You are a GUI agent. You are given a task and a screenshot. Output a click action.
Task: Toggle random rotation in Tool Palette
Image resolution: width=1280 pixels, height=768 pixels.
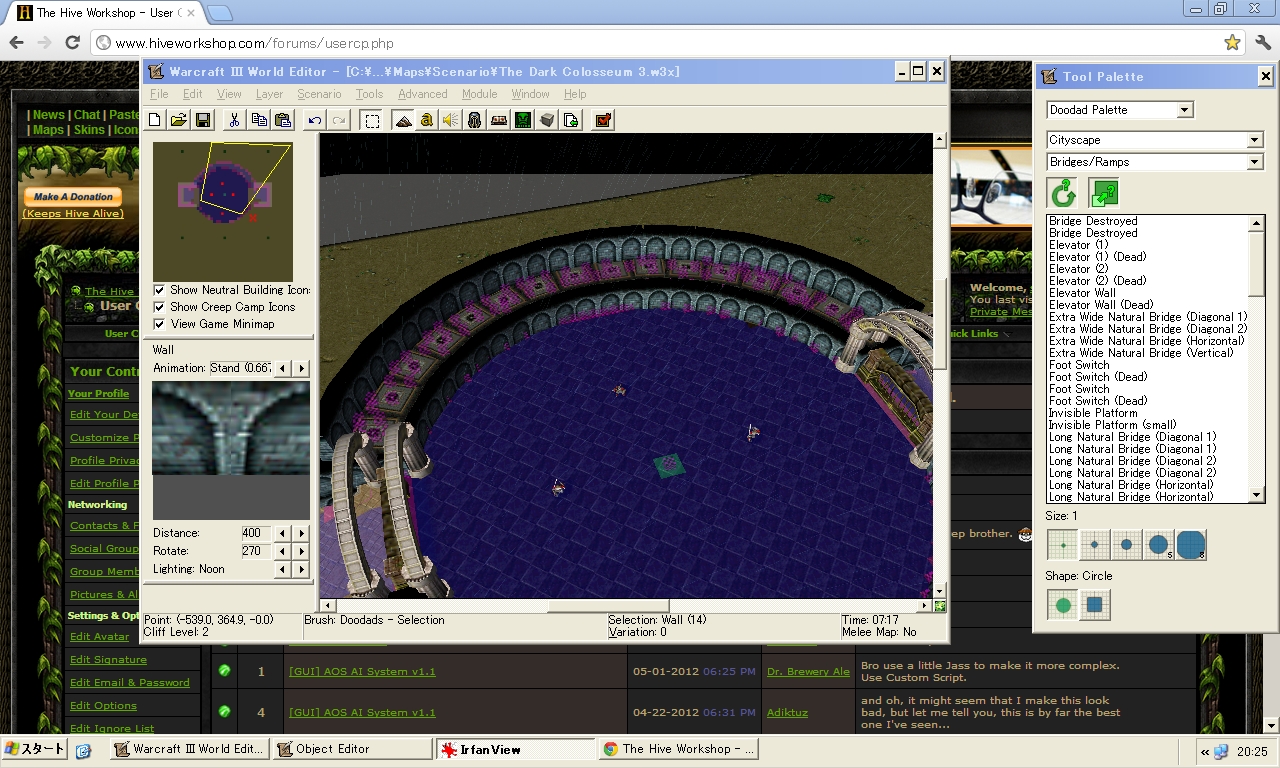(x=1063, y=193)
